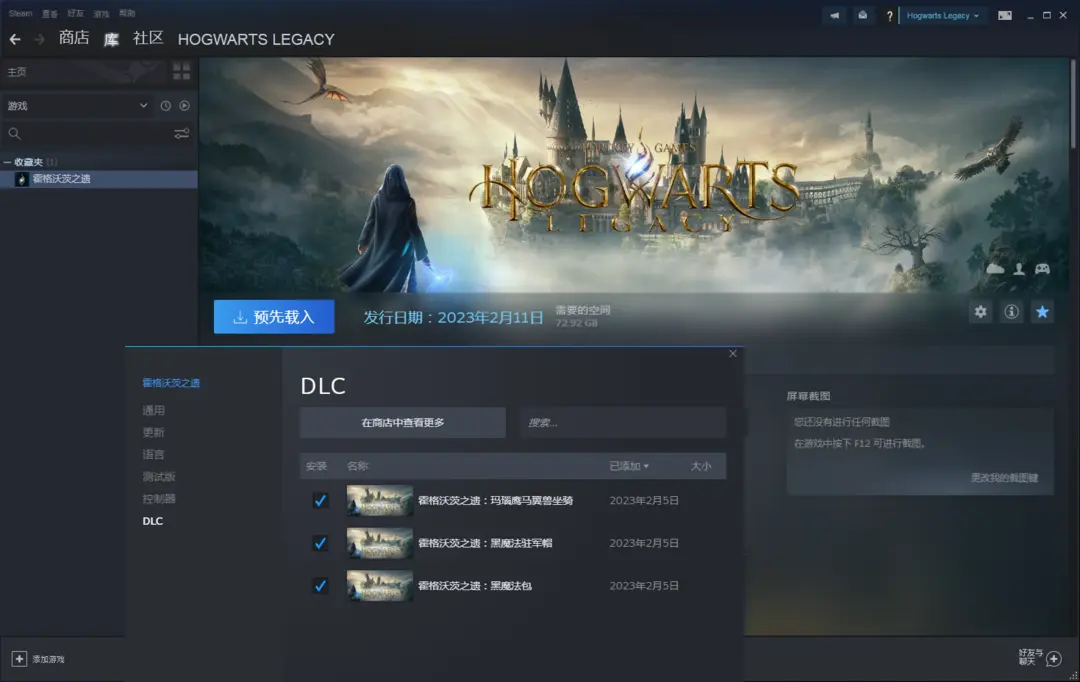The width and height of the screenshot is (1080, 682).
Task: Show game info panel
Action: (1011, 312)
